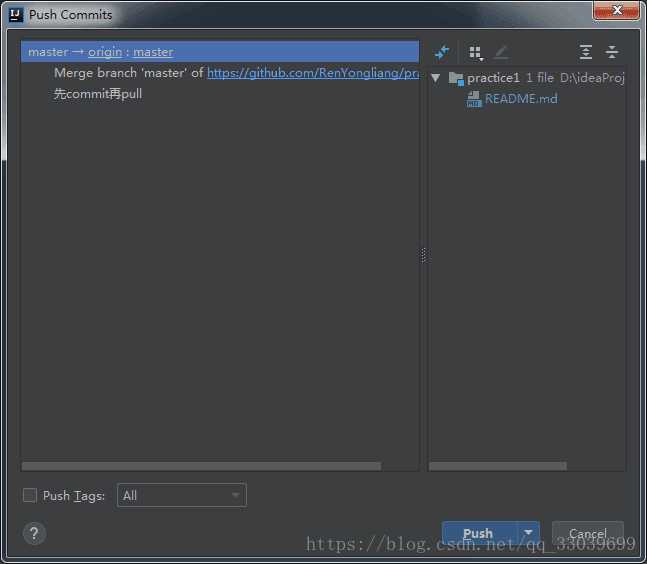Open the github.com/RenYongliang link
This screenshot has height=564, width=647.
313,73
